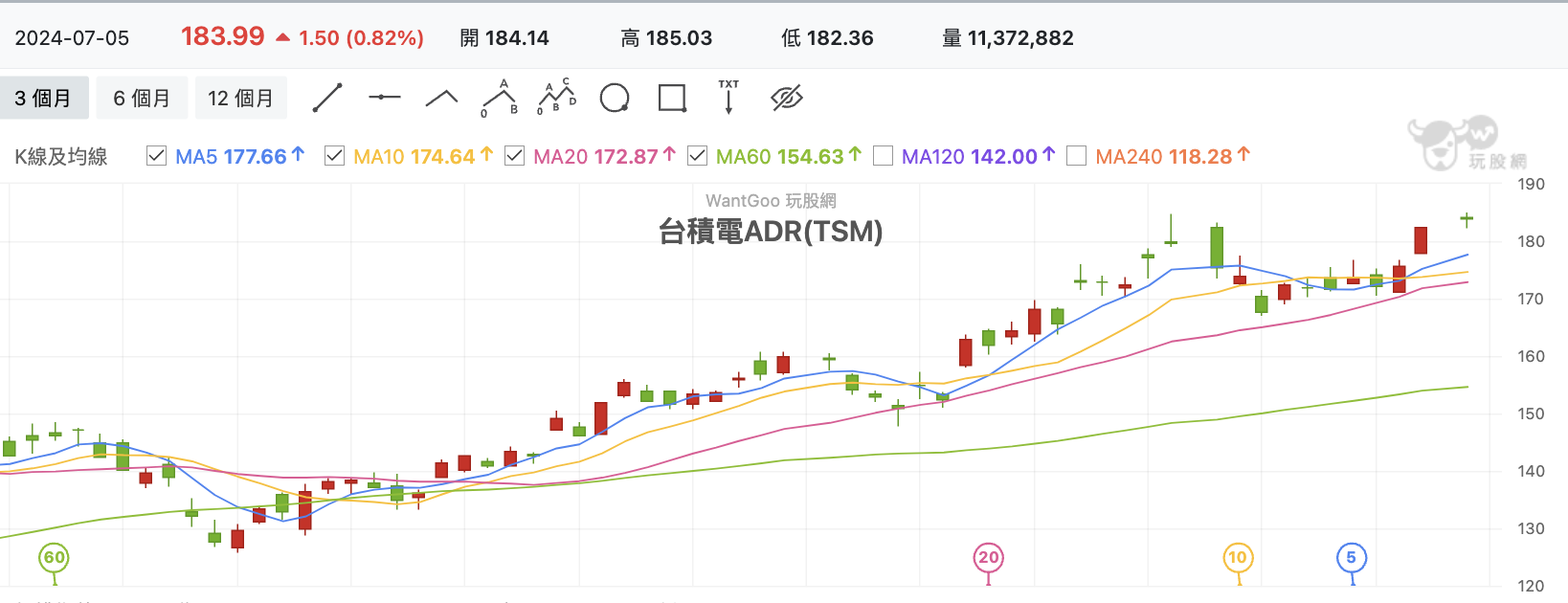Click the 190 price axis label
This screenshot has width=1568, height=603.
point(1531,184)
